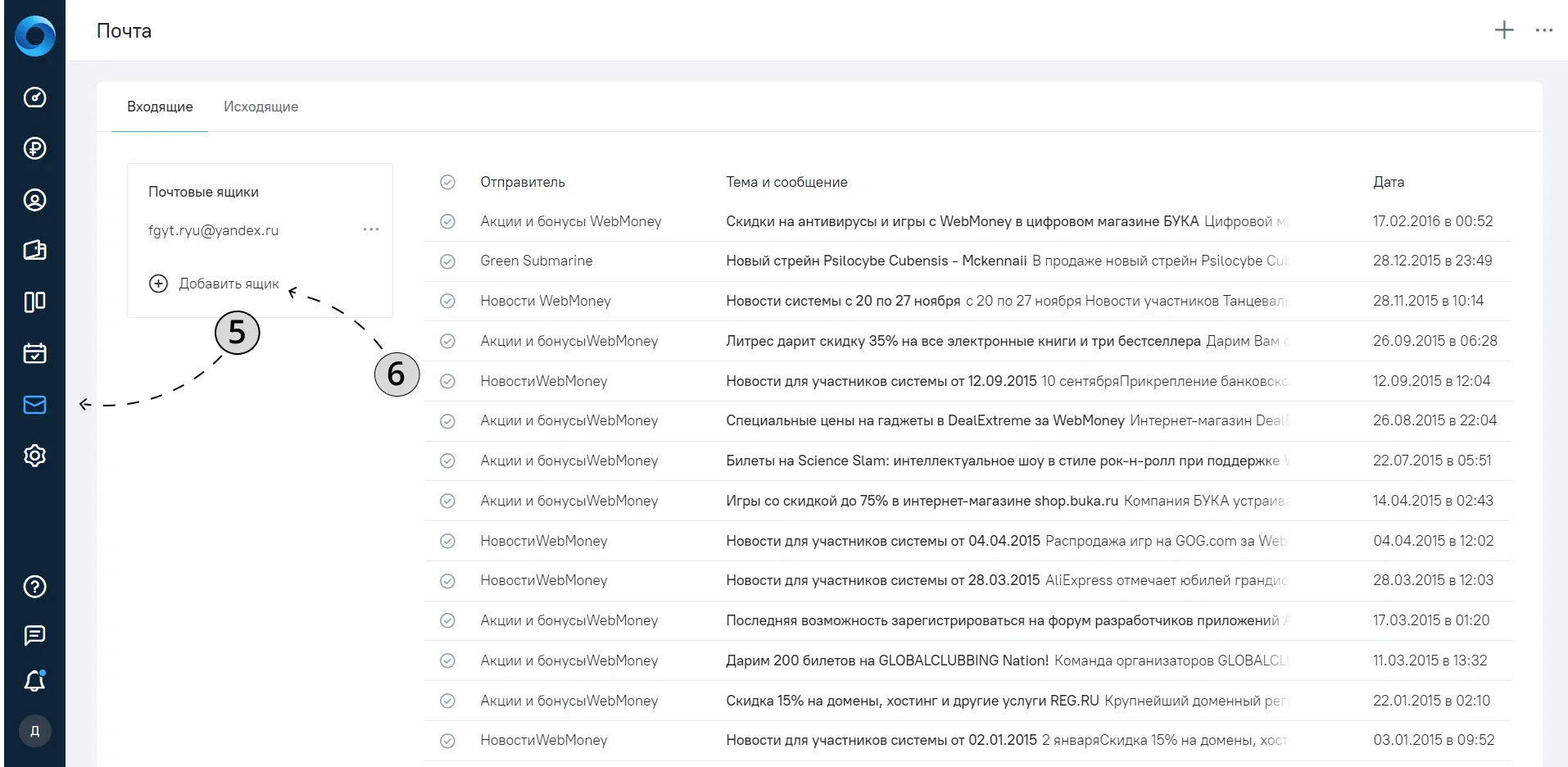Open the user profile icon in sidebar

pos(34,200)
